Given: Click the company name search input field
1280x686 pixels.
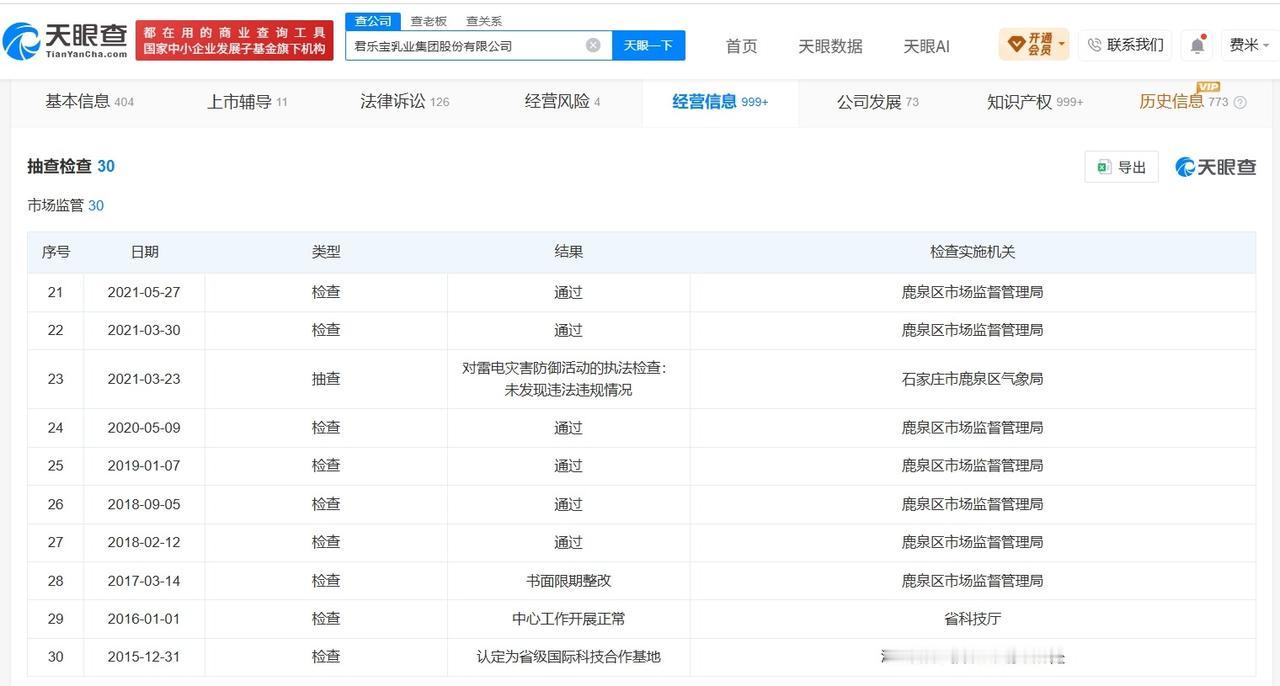Looking at the screenshot, I should coord(464,45).
